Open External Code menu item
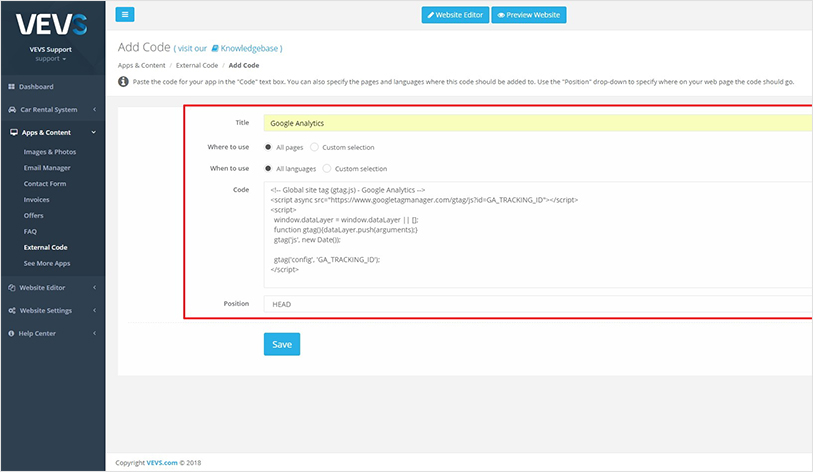 (46, 247)
